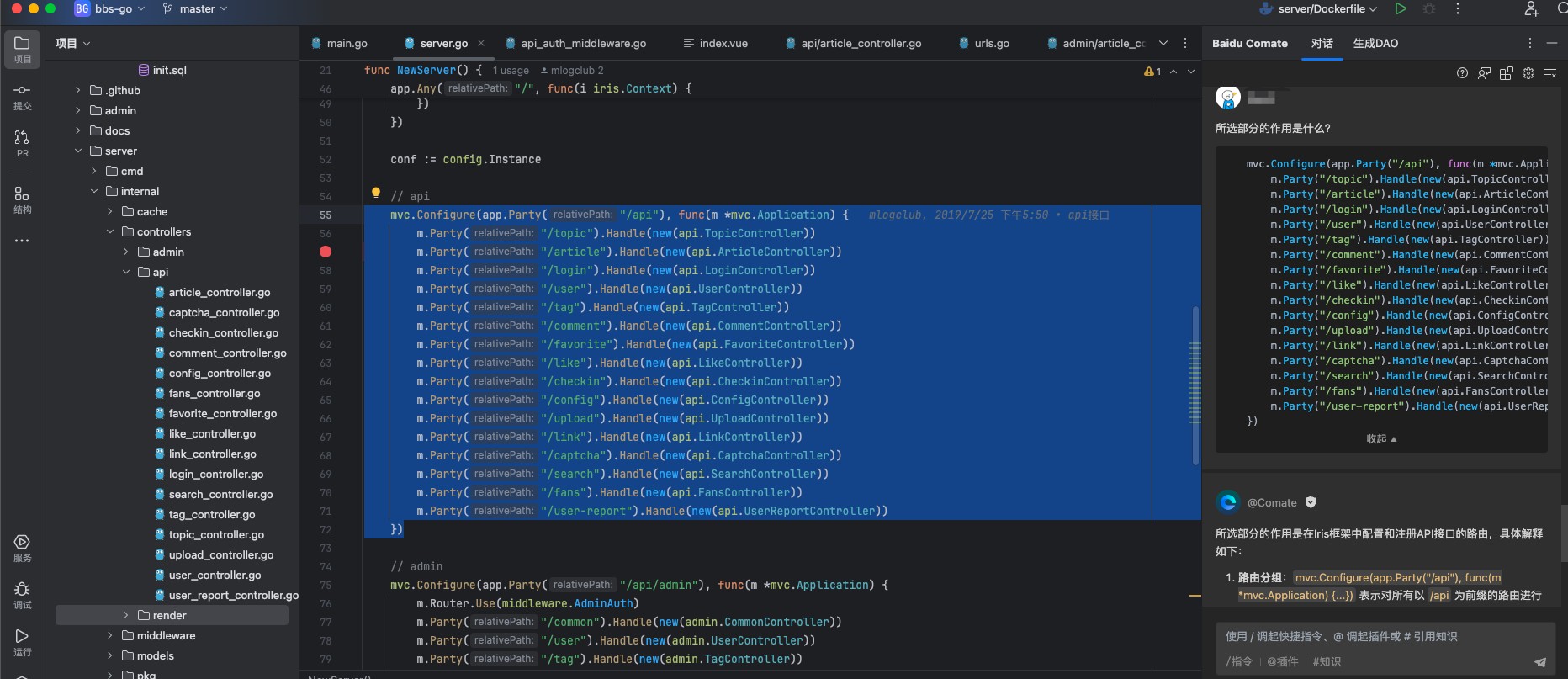Switch to main.go tab
Viewport: 1568px width, 679px height.
339,43
